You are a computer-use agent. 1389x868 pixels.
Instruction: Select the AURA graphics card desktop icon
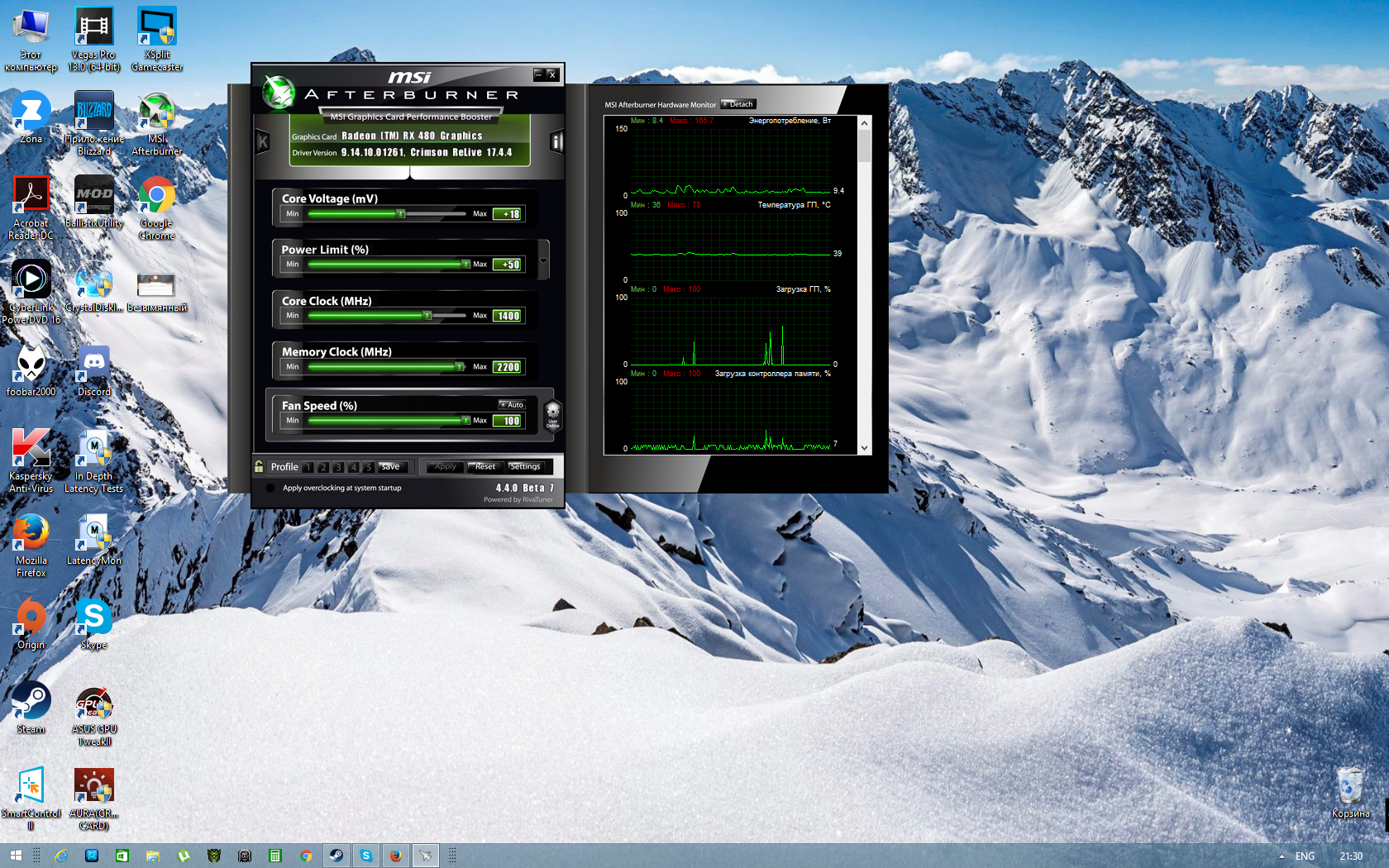pos(94,799)
